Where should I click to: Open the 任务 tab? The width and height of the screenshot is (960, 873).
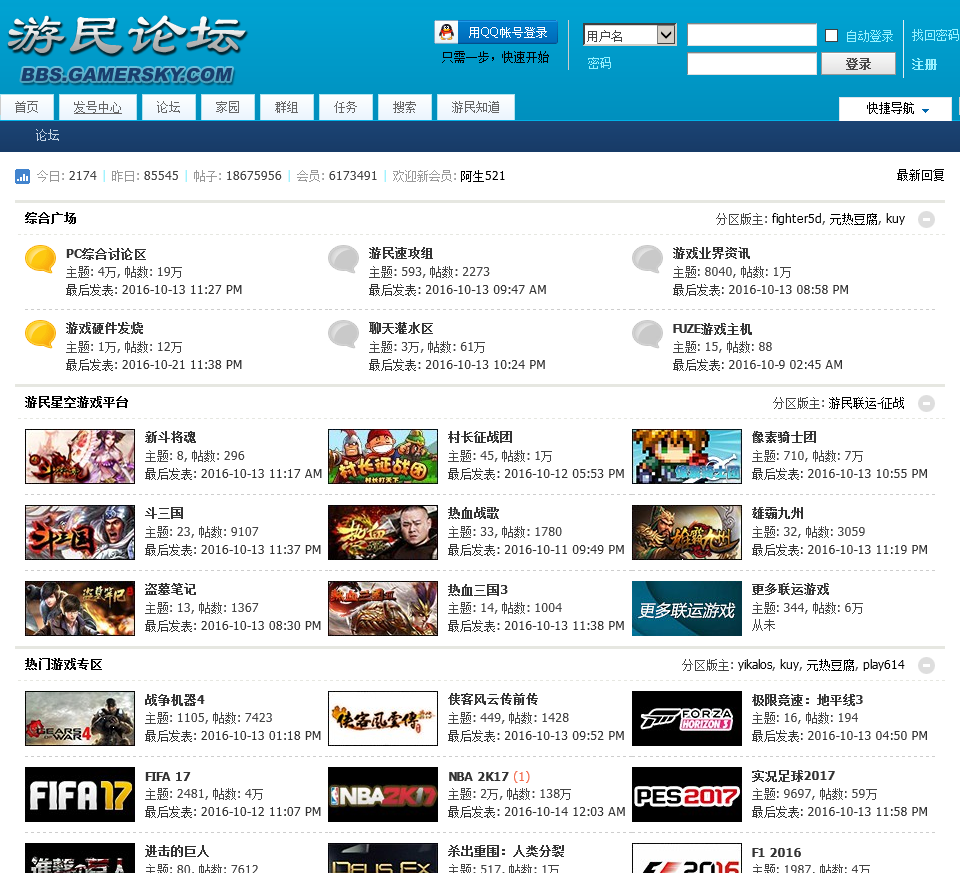pyautogui.click(x=345, y=107)
